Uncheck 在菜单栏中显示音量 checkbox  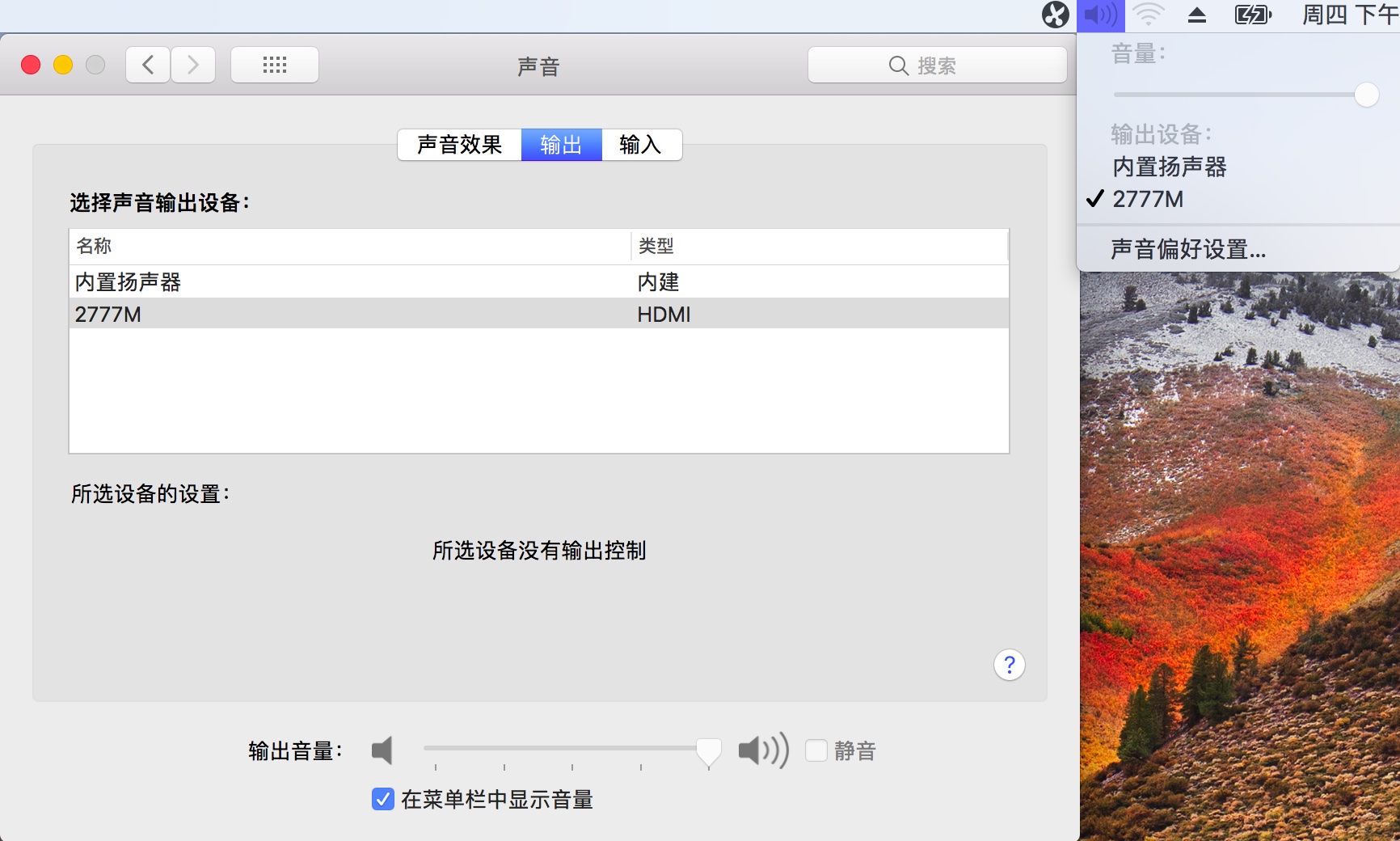(x=383, y=799)
